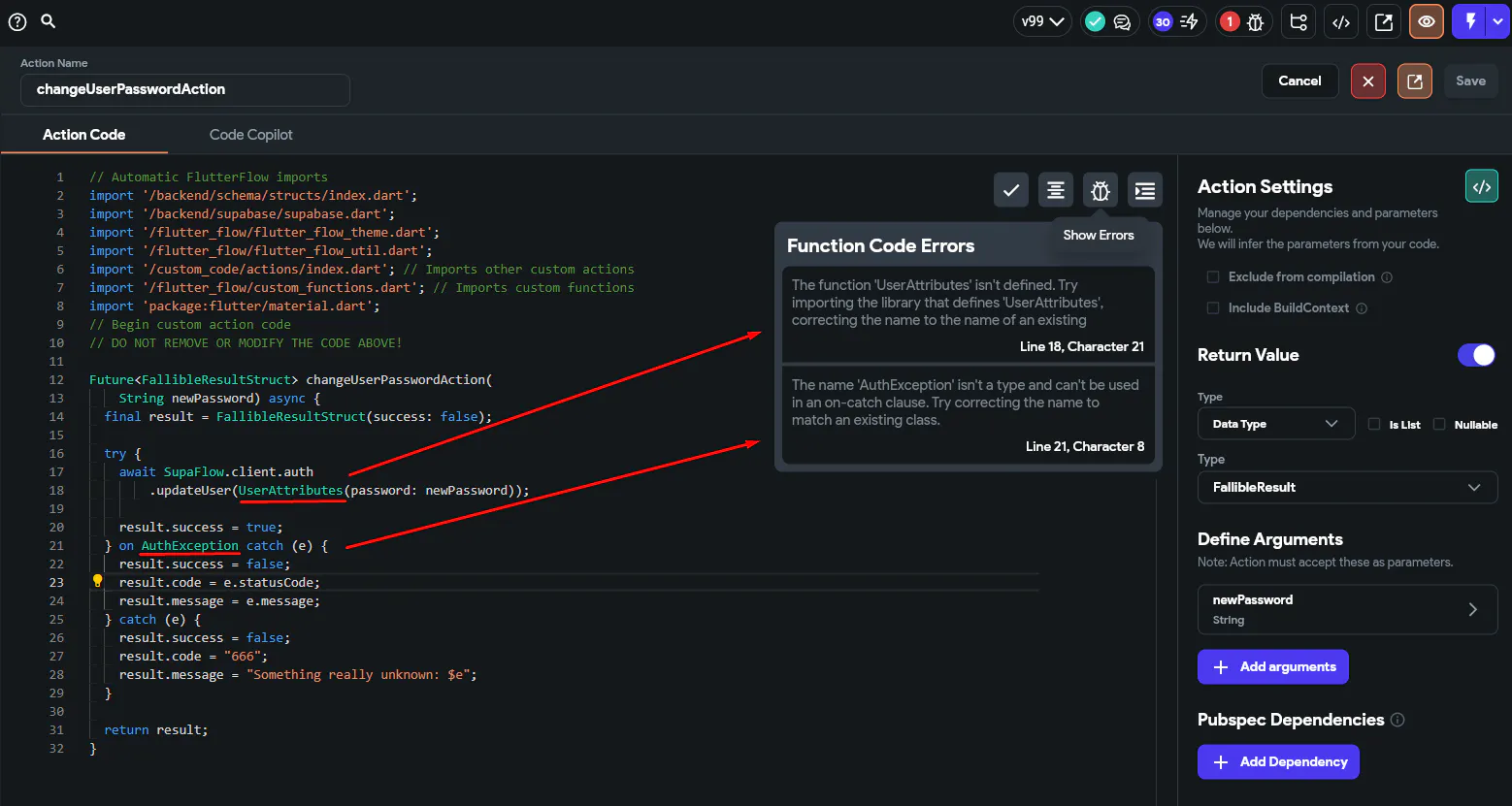Click the green code boilerplate icon
The width and height of the screenshot is (1512, 806).
click(x=1482, y=187)
